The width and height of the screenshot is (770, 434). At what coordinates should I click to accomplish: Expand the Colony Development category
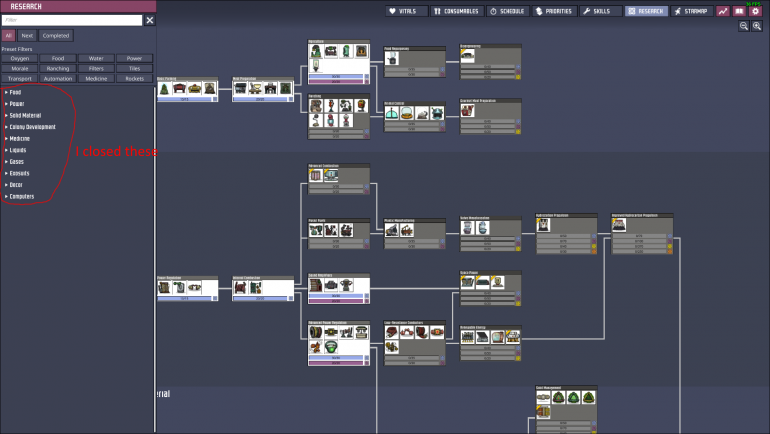coord(30,127)
